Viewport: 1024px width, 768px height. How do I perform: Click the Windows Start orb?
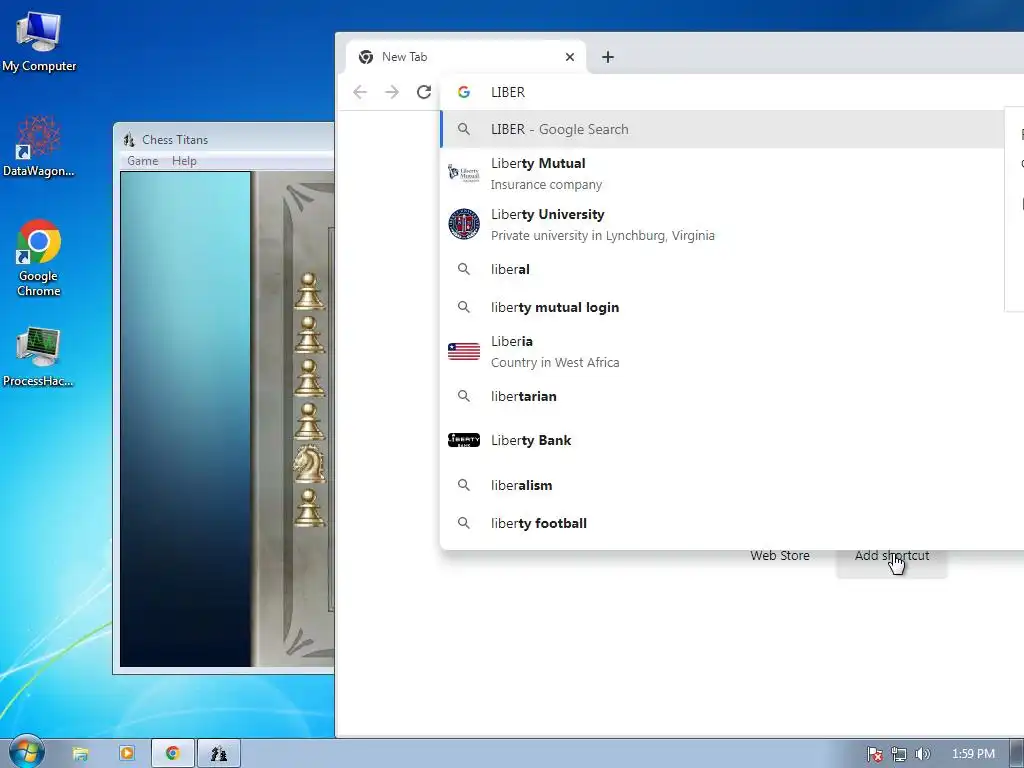26,753
